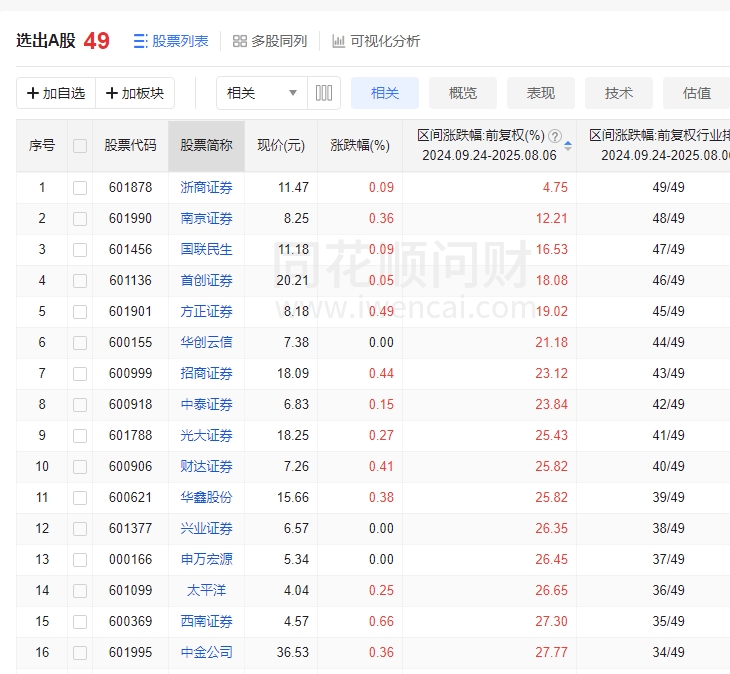Image resolution: width=730 pixels, height=674 pixels.
Task: Click the 加自选 button
Action: (56, 93)
